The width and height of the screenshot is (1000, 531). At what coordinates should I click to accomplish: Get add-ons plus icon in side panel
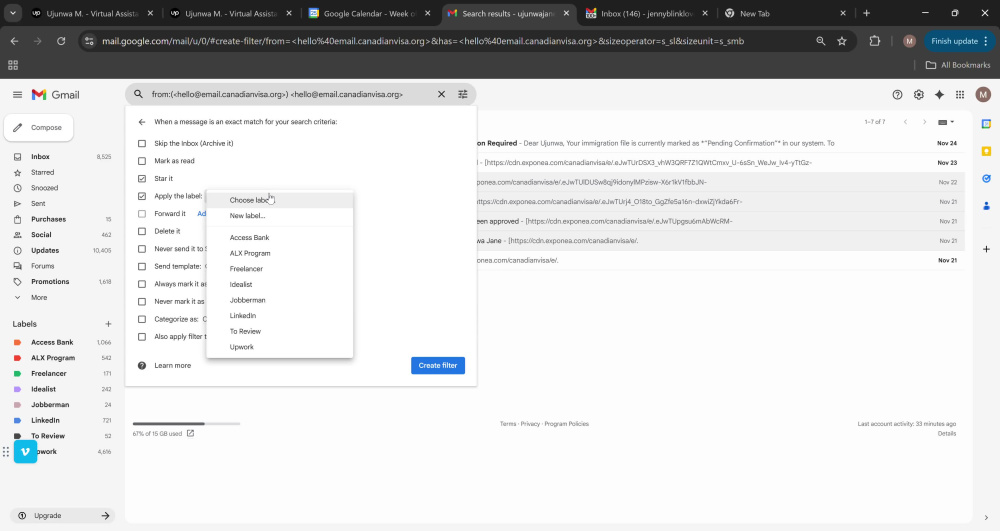(x=986, y=249)
